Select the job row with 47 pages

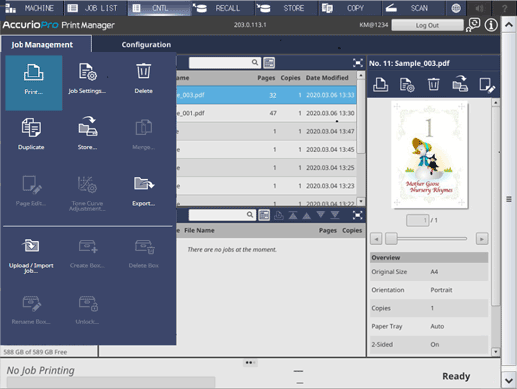coord(266,113)
